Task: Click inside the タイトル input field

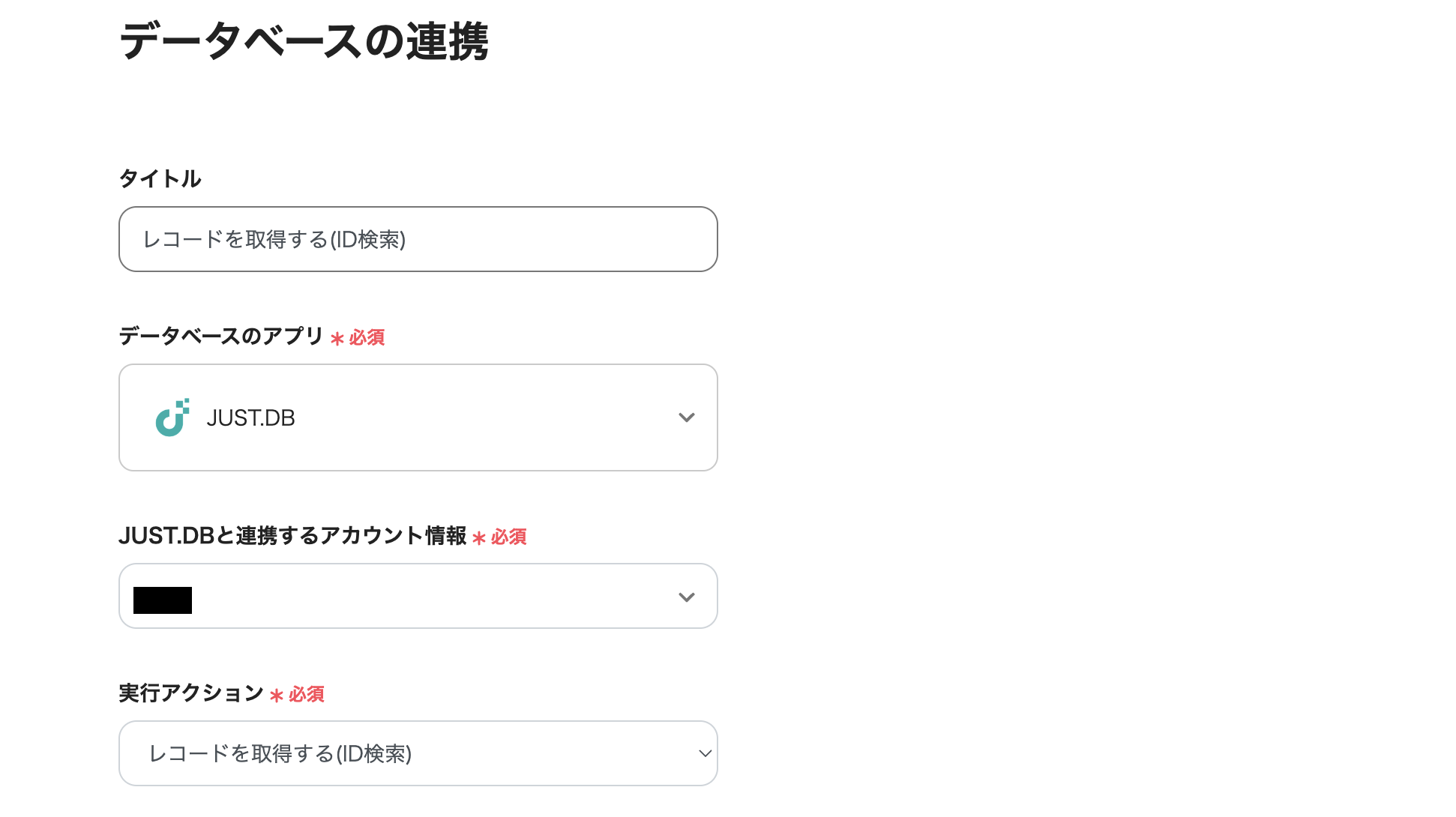Action: click(418, 238)
